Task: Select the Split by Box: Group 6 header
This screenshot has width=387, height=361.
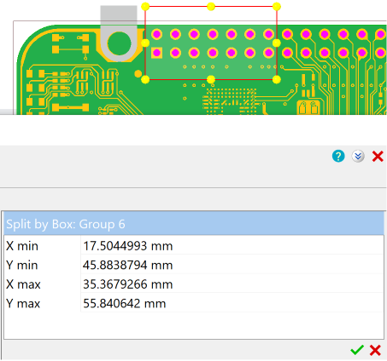Action: coord(194,224)
